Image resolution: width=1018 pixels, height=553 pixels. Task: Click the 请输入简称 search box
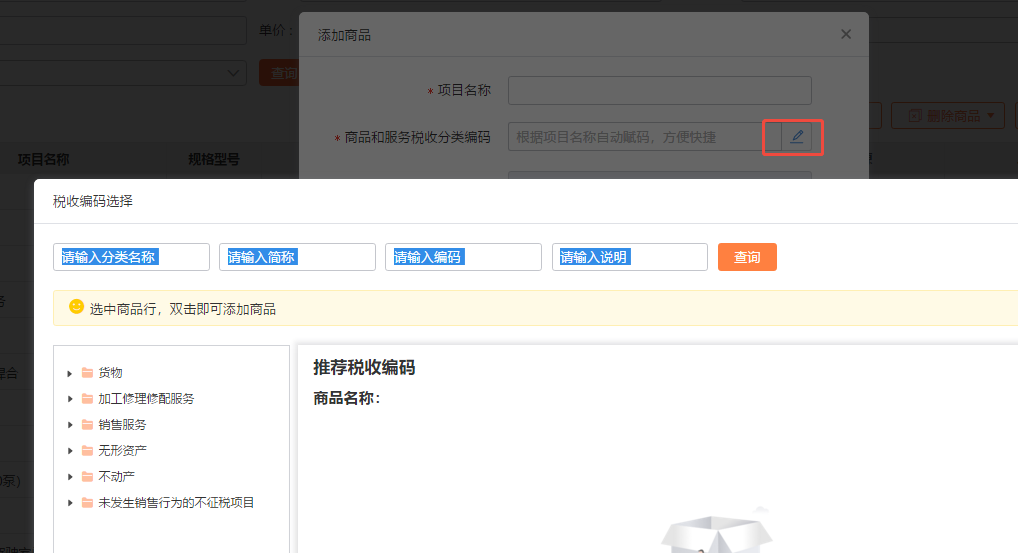pos(297,257)
